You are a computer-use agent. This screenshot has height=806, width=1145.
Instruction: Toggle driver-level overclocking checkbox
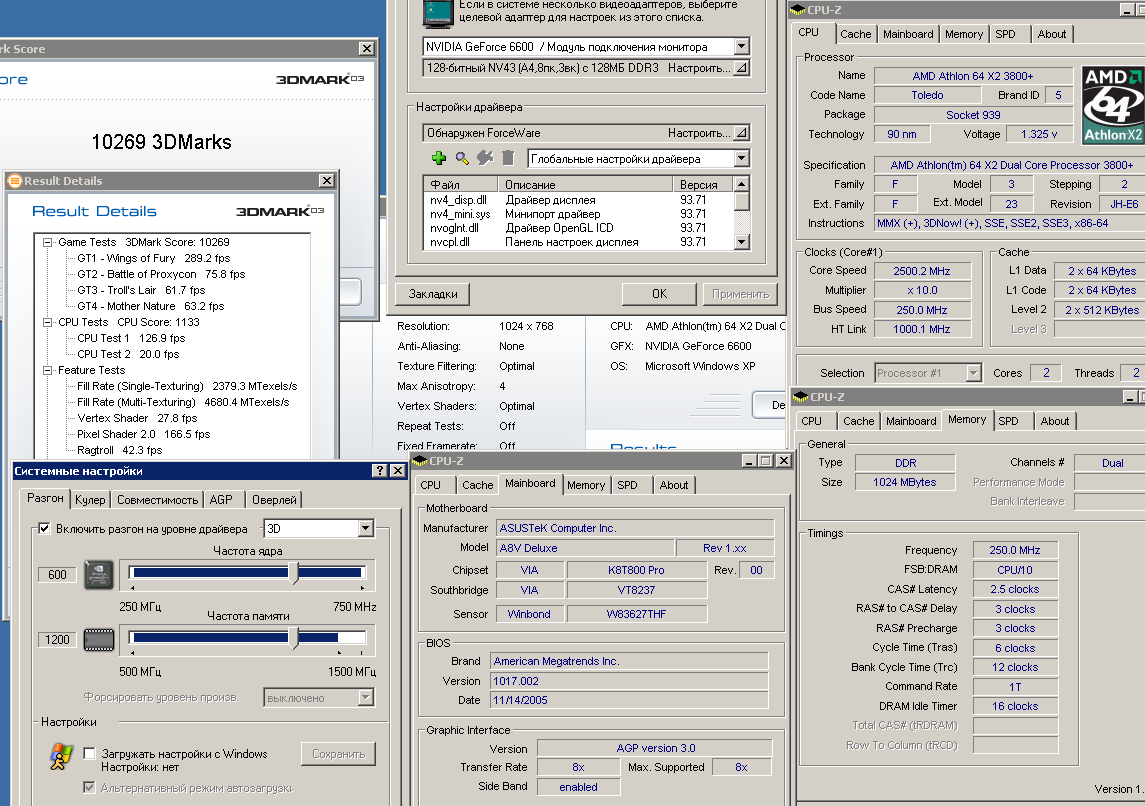tap(45, 528)
